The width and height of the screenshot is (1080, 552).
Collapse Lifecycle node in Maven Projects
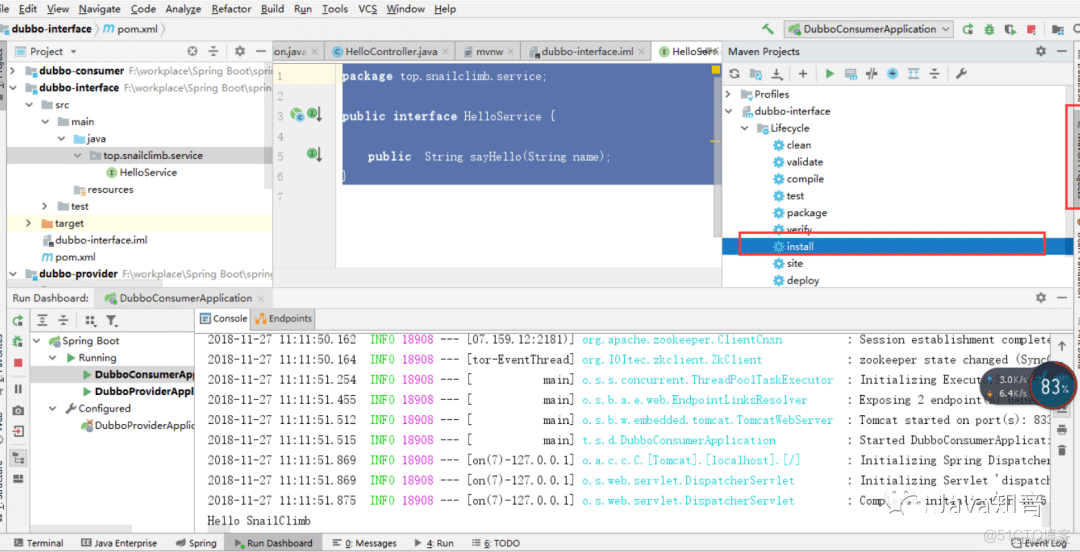coord(745,127)
